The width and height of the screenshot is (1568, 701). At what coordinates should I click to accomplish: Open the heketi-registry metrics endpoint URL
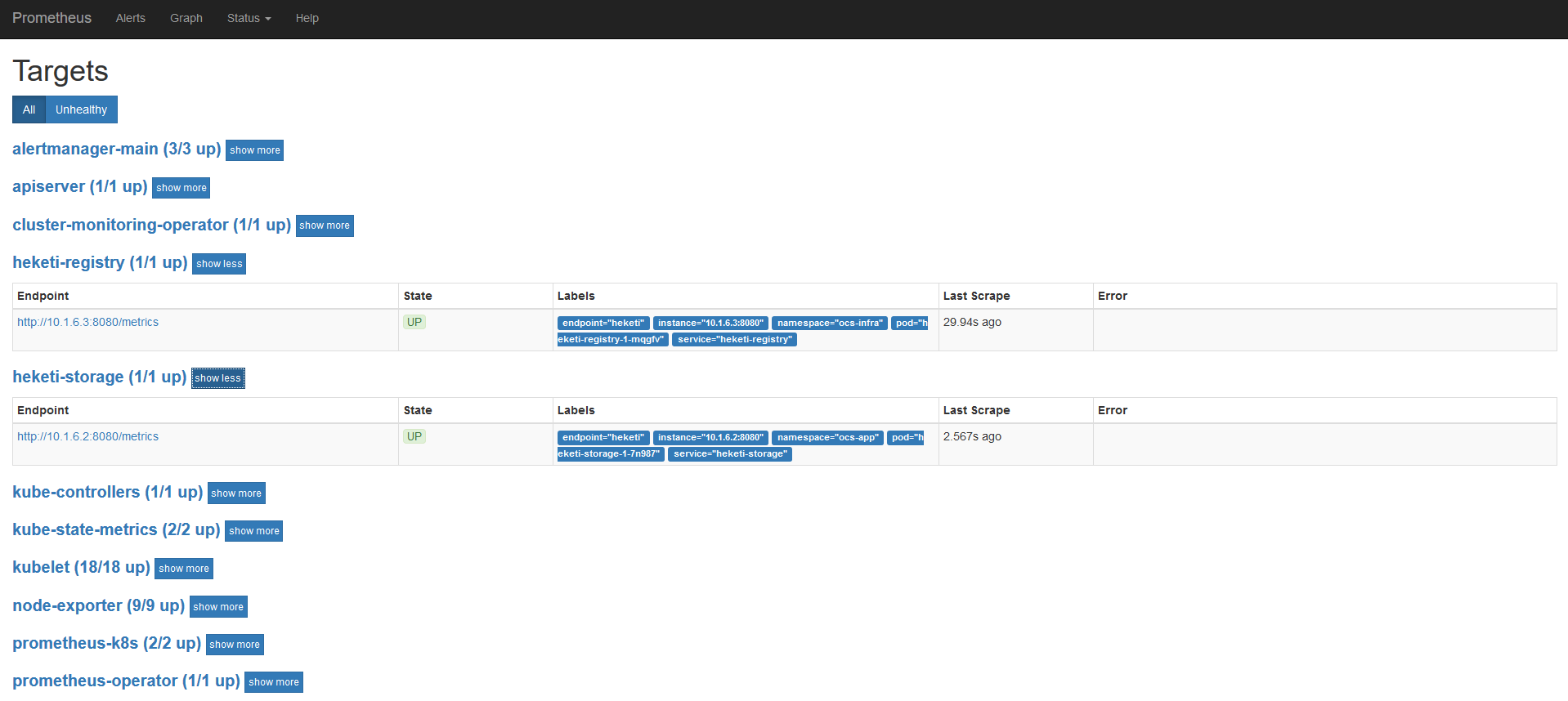coord(87,322)
